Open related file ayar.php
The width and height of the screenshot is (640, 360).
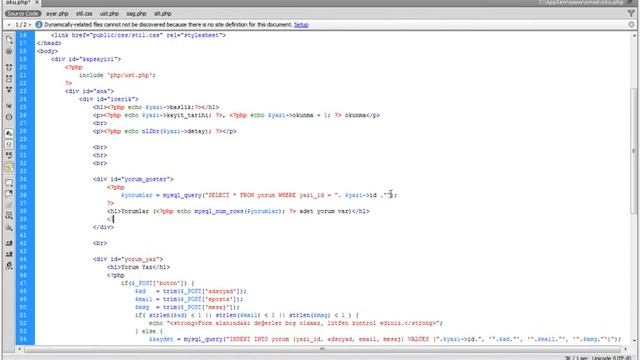click(57, 13)
